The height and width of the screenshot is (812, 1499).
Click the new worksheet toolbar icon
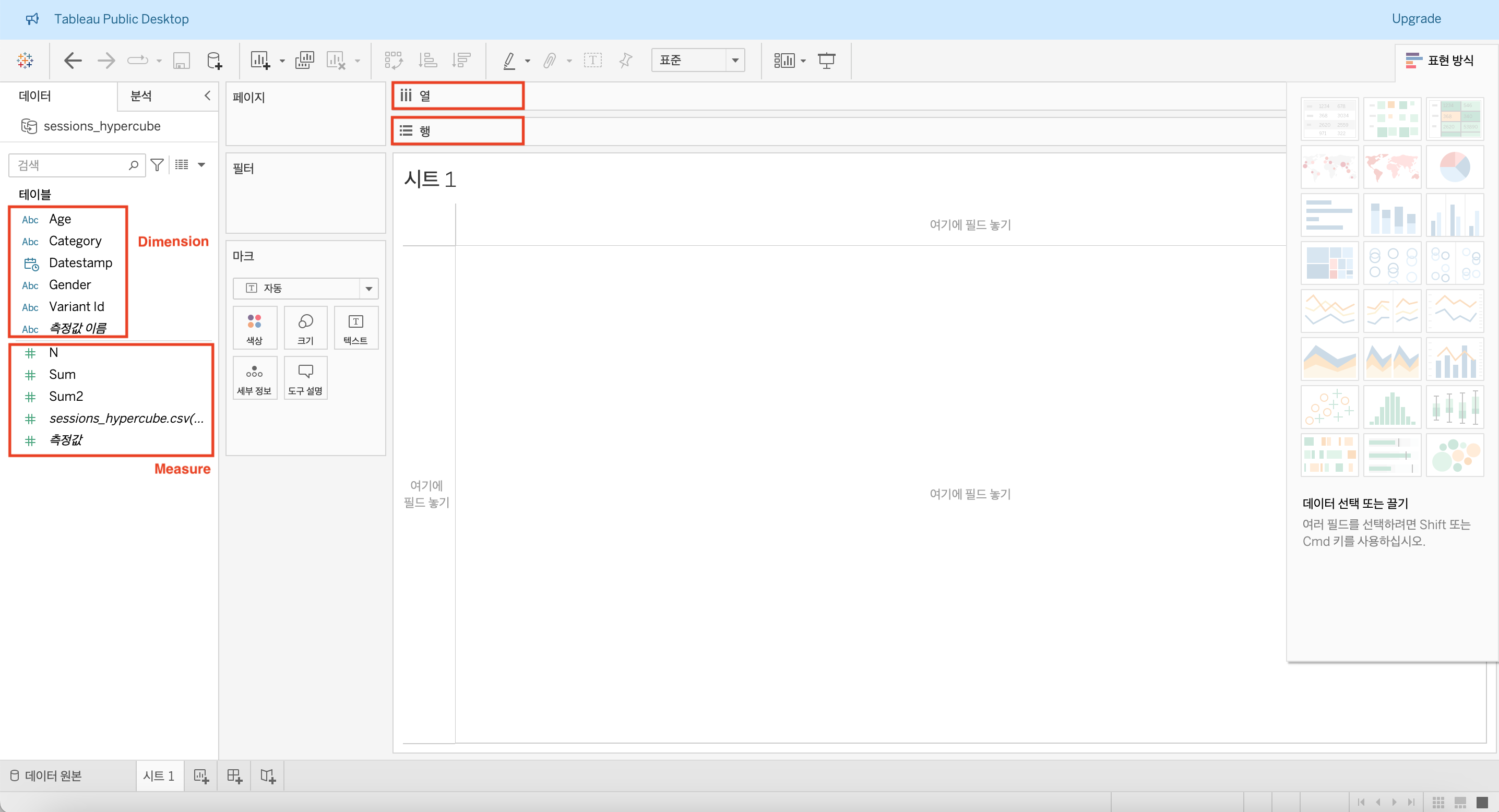tap(260, 60)
